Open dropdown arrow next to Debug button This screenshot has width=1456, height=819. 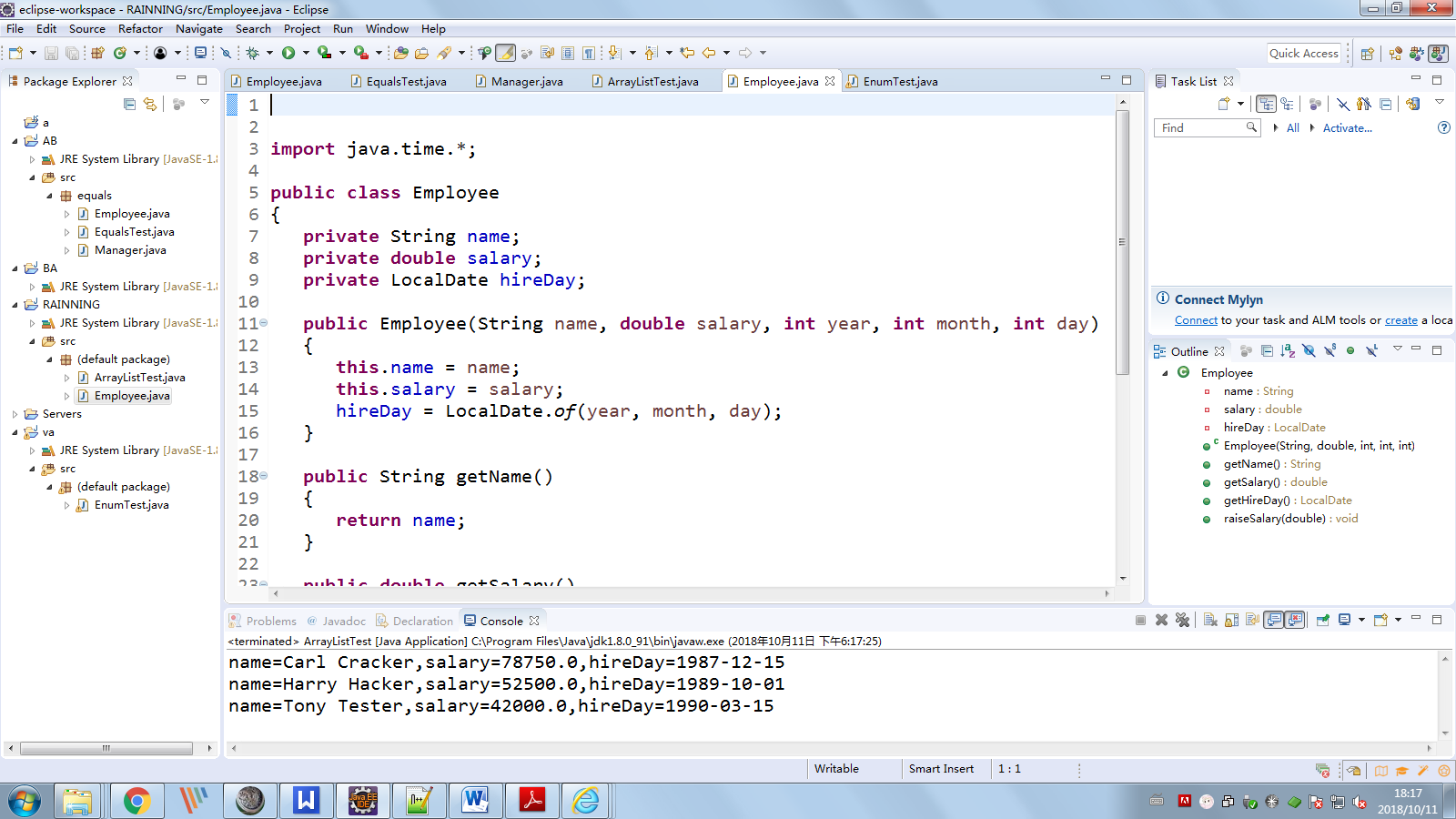tap(269, 53)
